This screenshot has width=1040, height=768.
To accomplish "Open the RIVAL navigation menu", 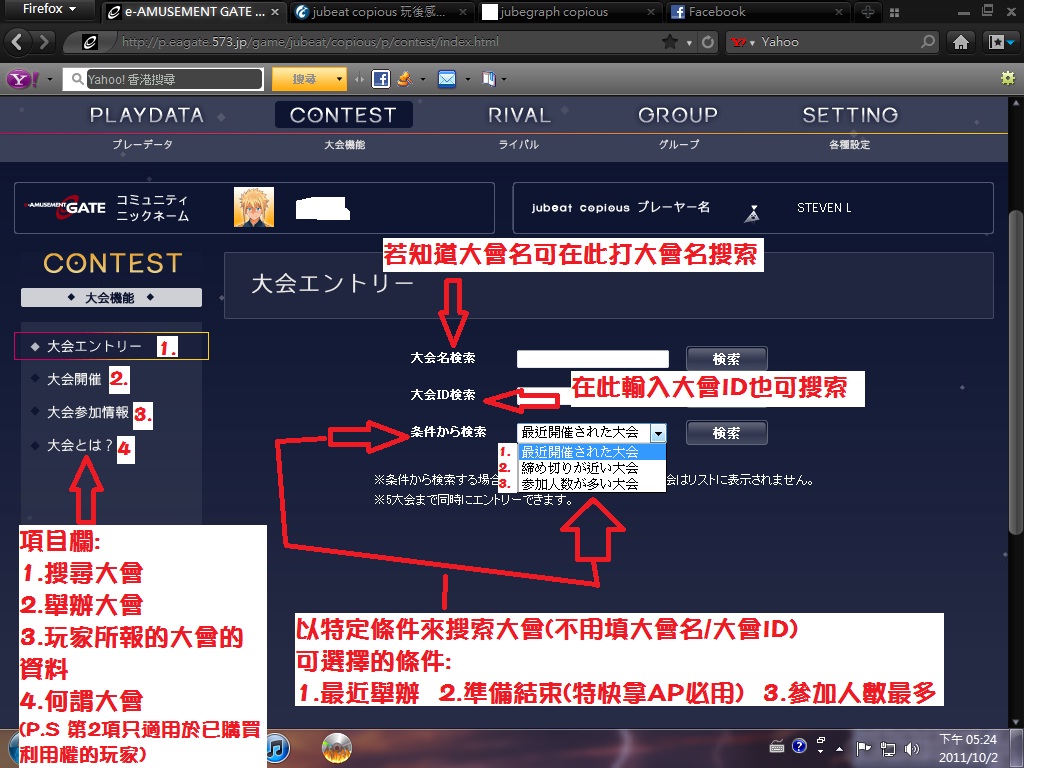I will point(519,115).
